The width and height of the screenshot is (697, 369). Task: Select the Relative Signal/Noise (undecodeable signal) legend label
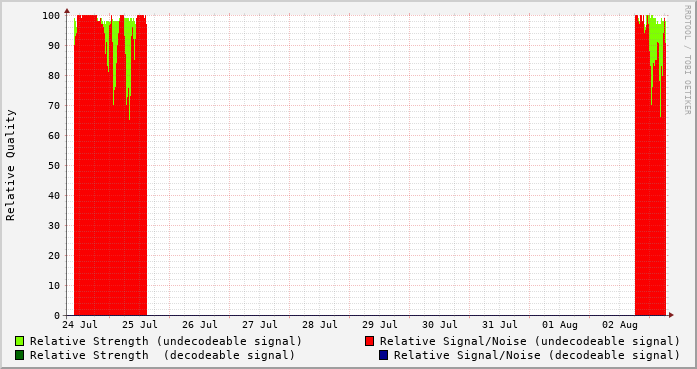pos(530,341)
